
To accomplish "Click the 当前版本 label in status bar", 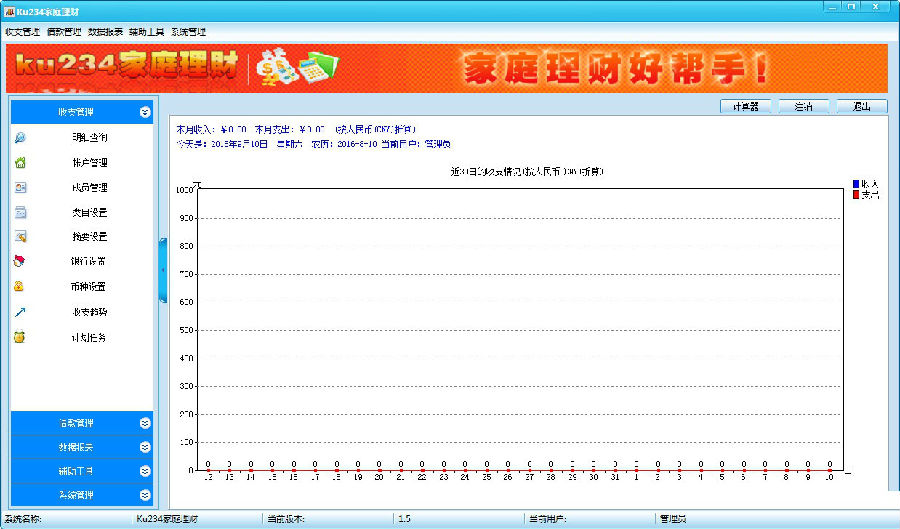I will pos(286,519).
